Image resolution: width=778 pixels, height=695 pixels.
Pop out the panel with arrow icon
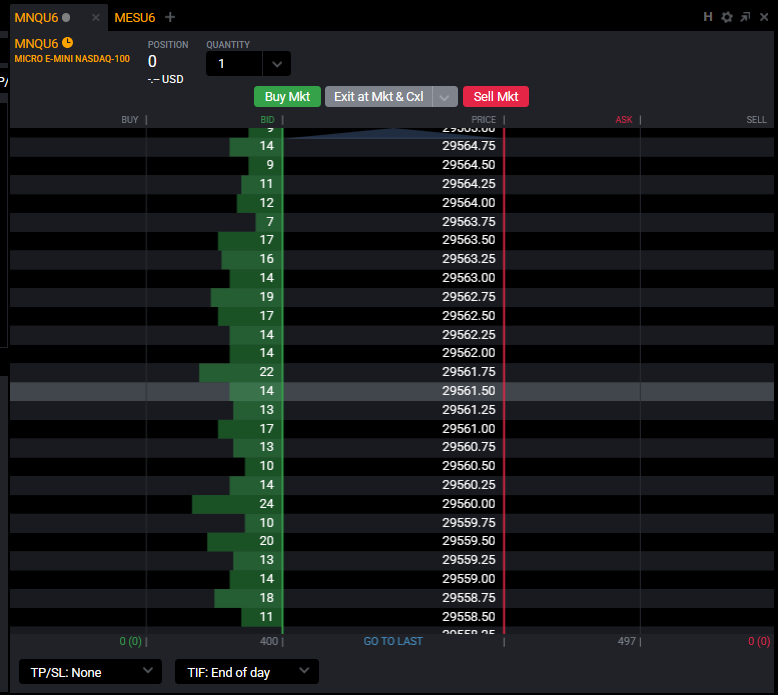(745, 17)
